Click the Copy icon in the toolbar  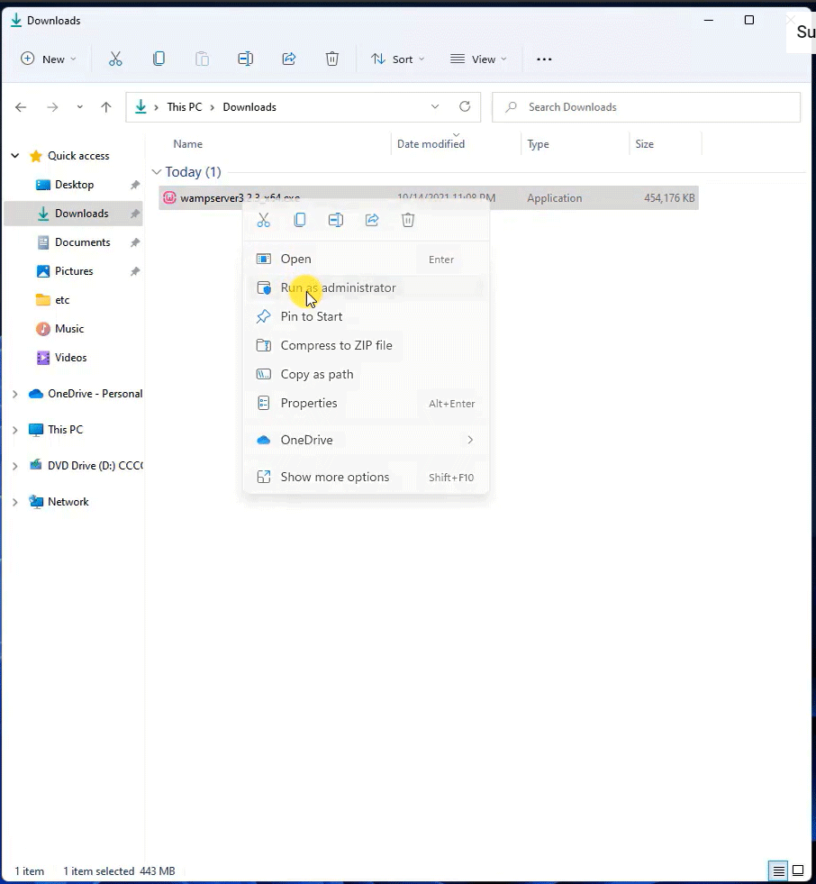coord(159,59)
